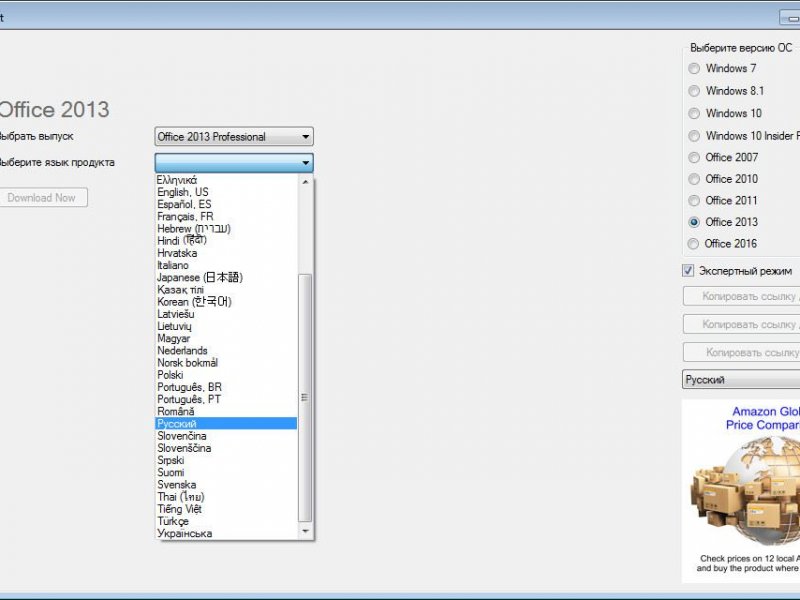Select the Office 2013 radio button

[694, 222]
